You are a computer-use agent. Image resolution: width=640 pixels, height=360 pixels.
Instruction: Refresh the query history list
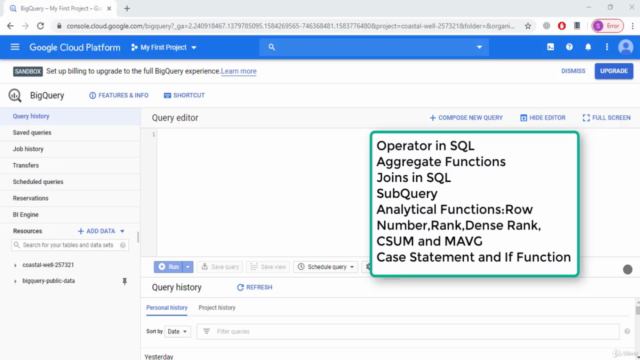click(255, 287)
